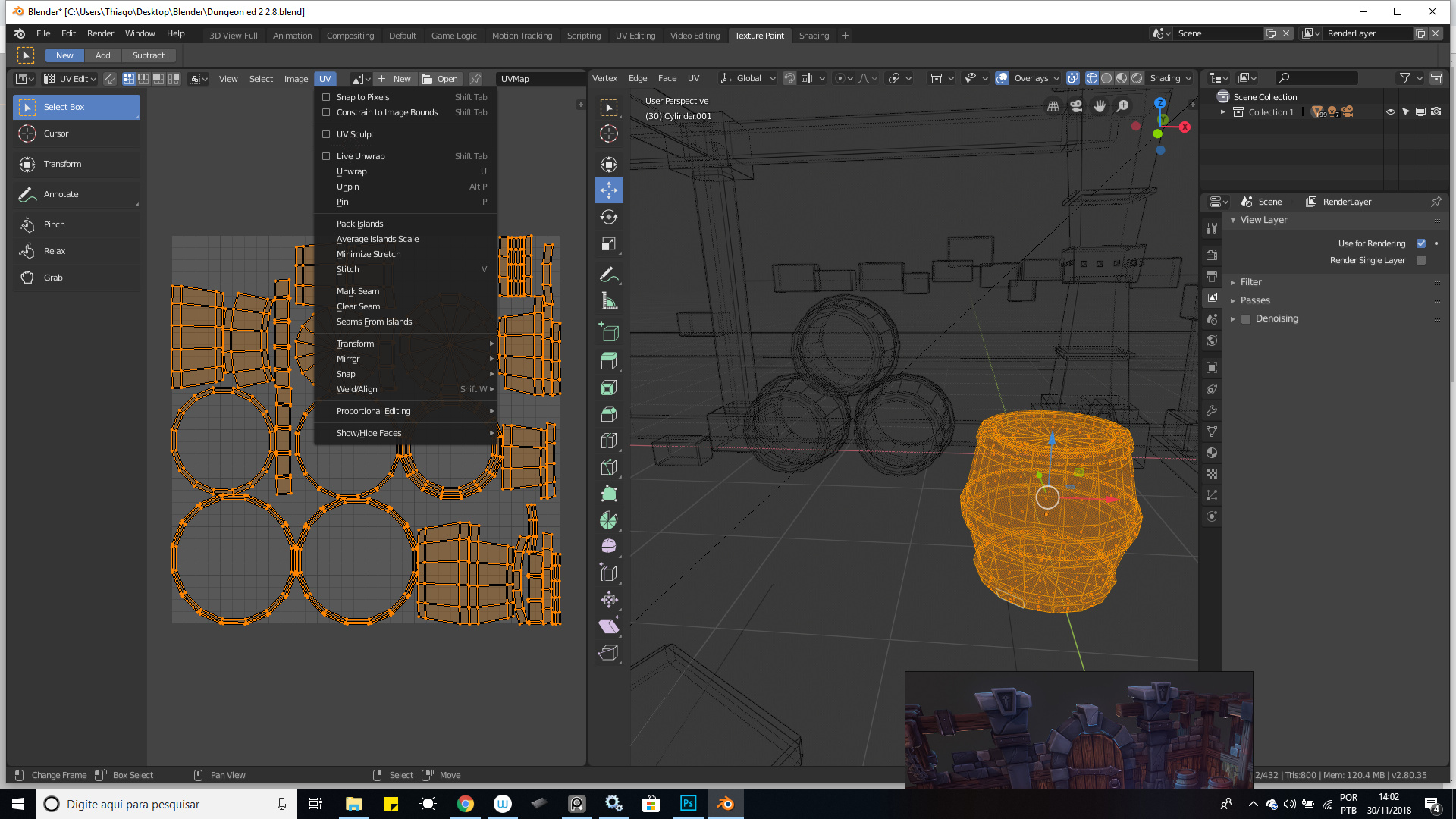The height and width of the screenshot is (819, 1456).
Task: Open the Shading dropdown in viewport header
Action: [x=1170, y=78]
